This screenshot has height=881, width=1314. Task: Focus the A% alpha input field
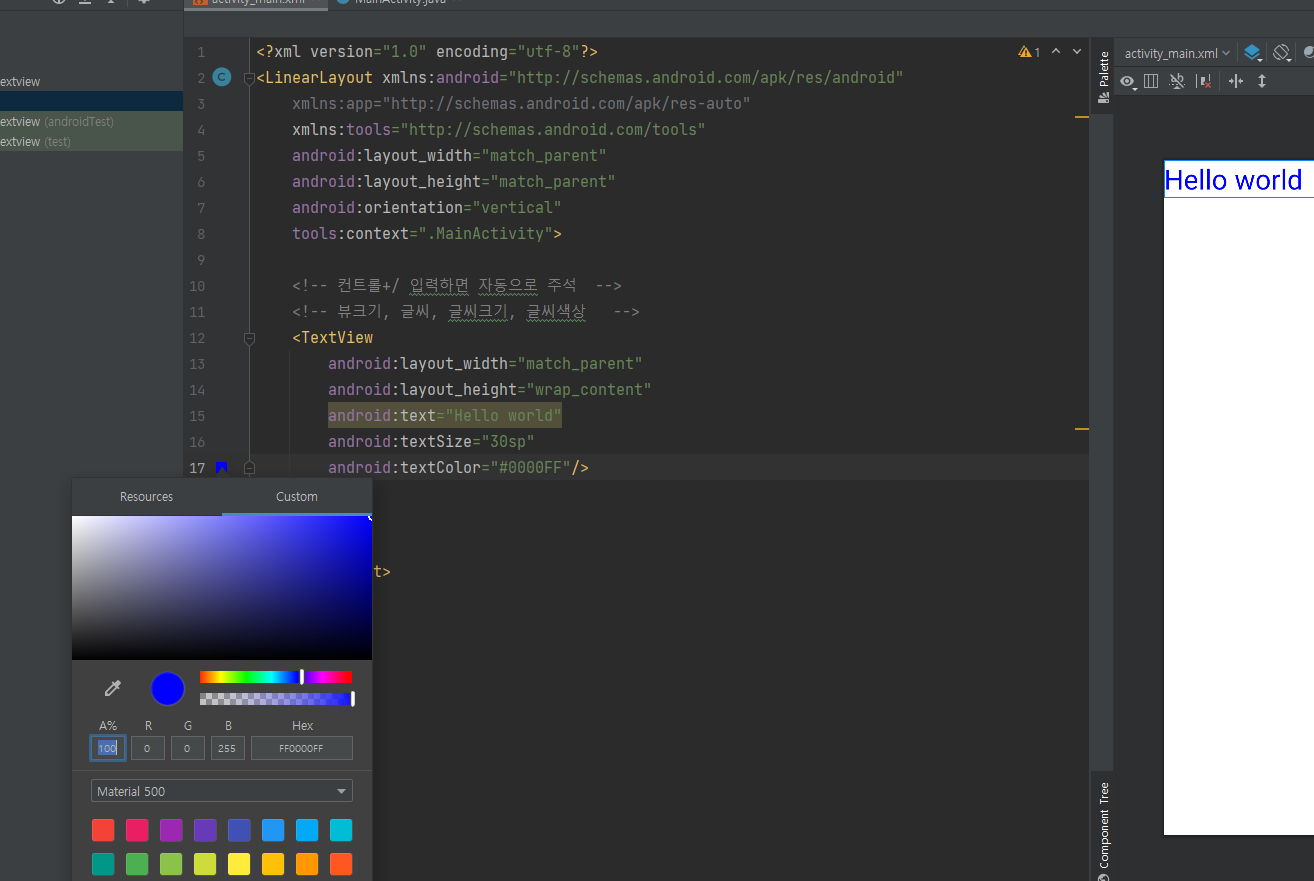108,748
